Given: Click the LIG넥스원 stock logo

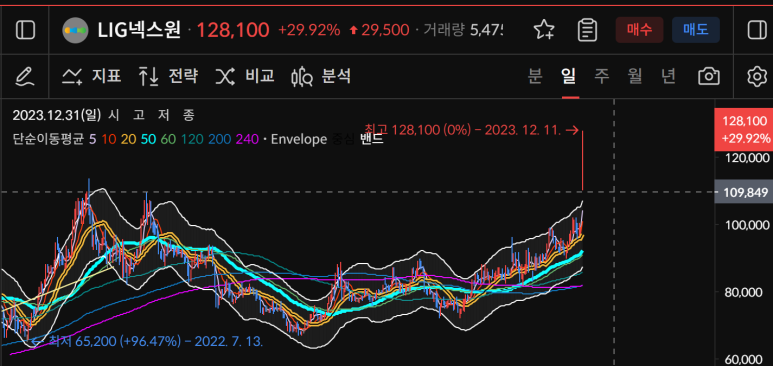Looking at the screenshot, I should click(75, 30).
